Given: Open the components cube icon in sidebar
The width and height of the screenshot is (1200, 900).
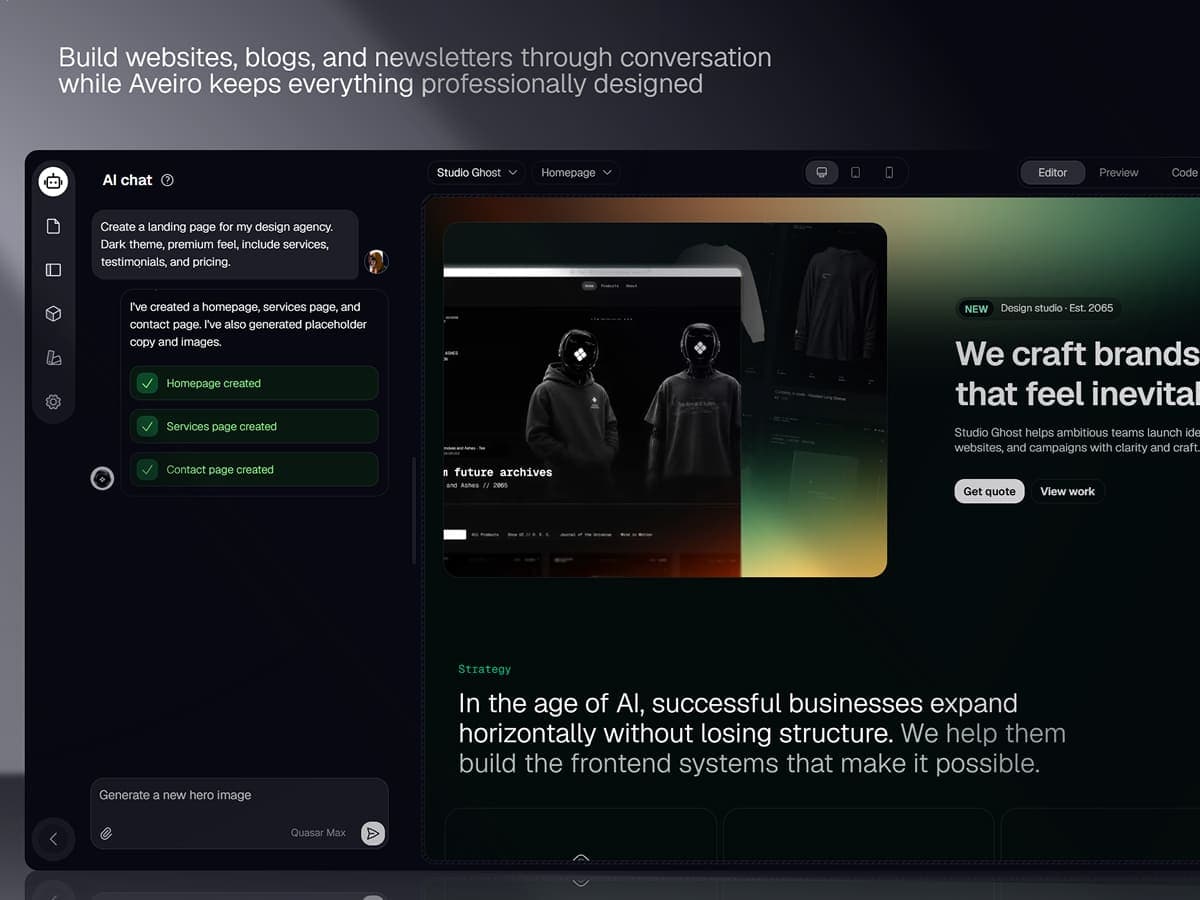Looking at the screenshot, I should coord(53,314).
